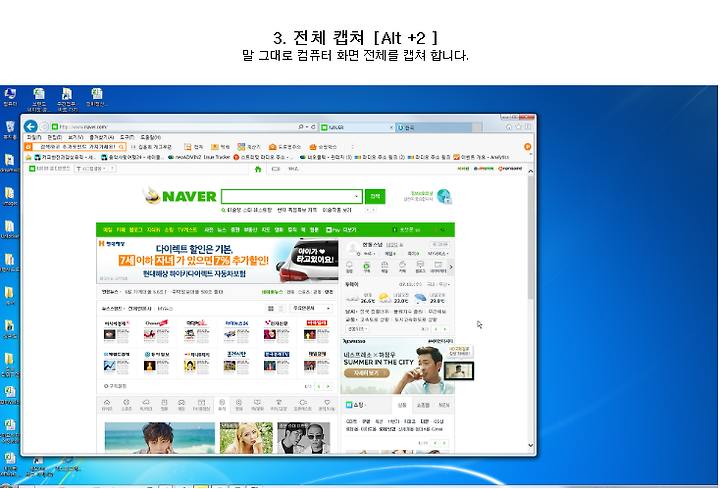Click the browser URL address field
Viewport: 720px width, 489px height.
pos(174,127)
